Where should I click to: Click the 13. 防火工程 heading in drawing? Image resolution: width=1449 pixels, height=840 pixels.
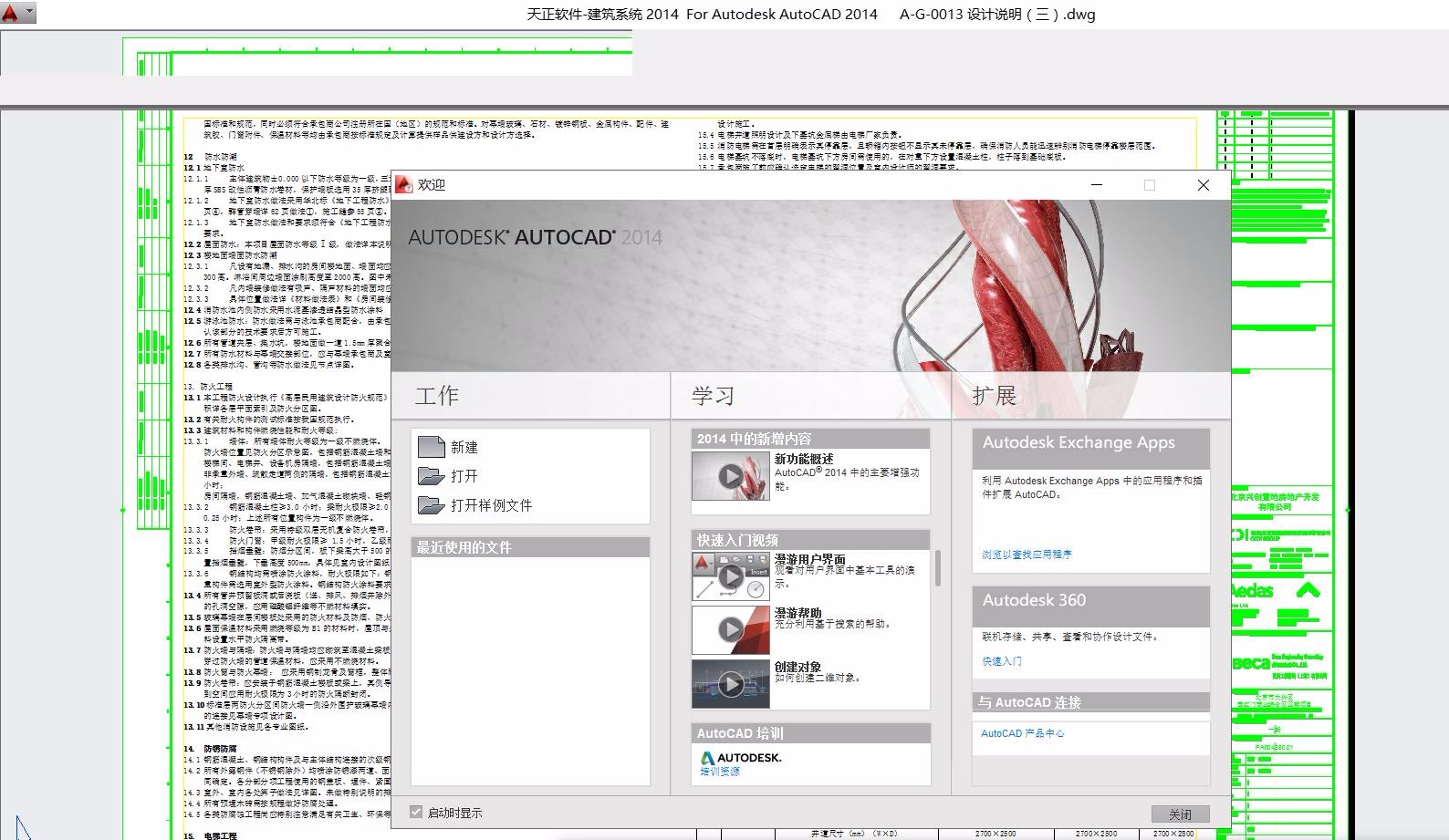coord(208,387)
